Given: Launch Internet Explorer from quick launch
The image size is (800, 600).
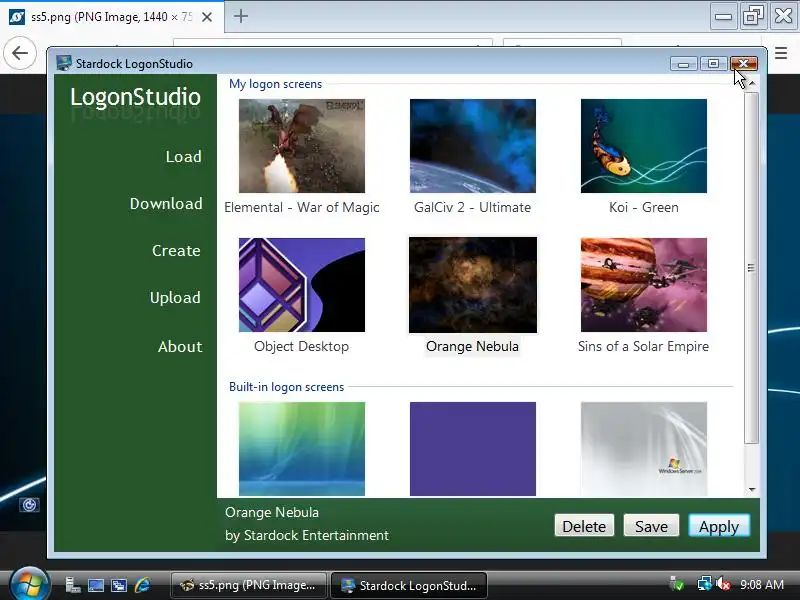Looking at the screenshot, I should tap(142, 585).
